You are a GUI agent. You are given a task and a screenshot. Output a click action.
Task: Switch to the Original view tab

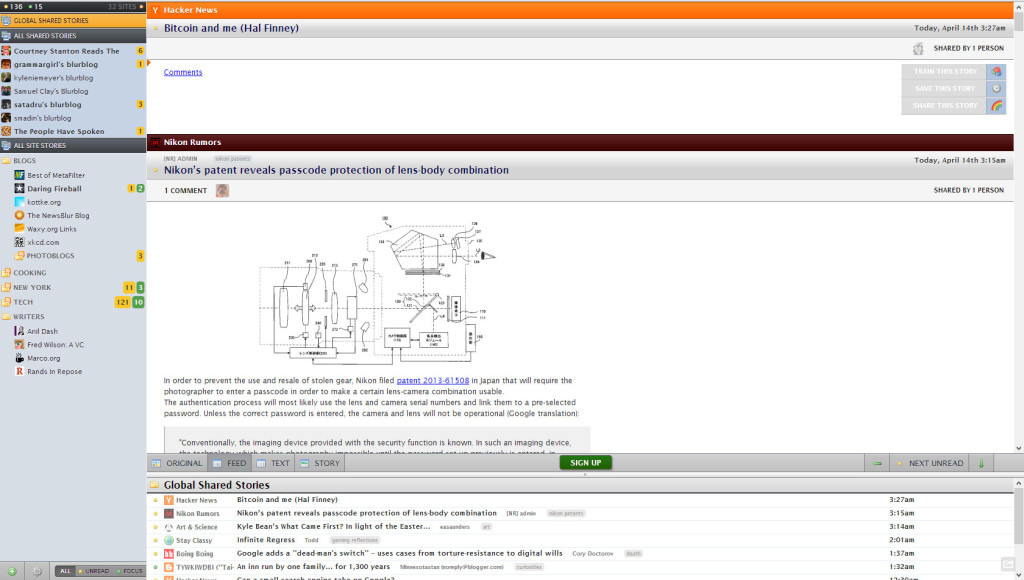178,463
